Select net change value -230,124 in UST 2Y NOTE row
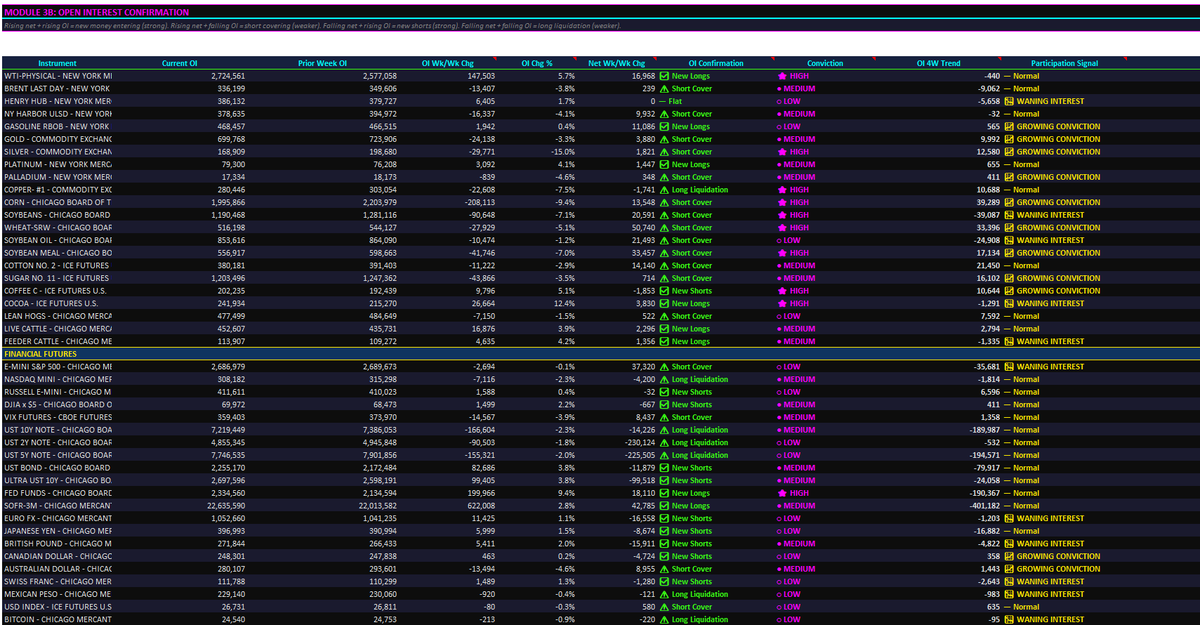This screenshot has width=1200, height=625. 637,442
